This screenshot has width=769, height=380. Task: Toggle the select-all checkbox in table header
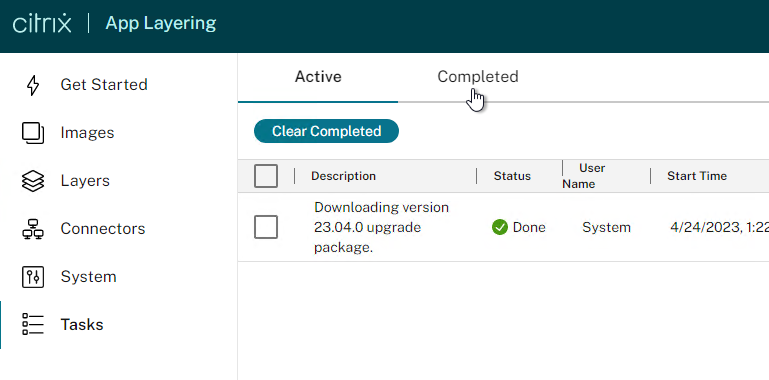point(266,176)
